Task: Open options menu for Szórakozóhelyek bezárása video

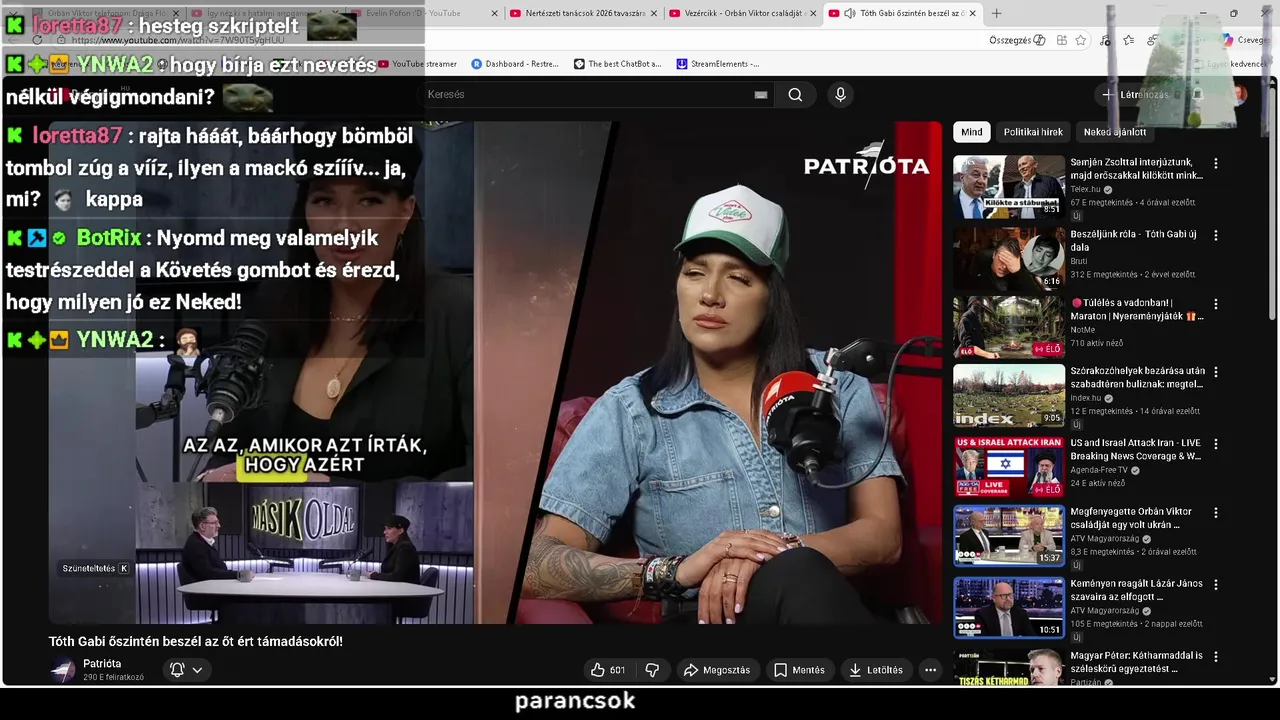Action: pyautogui.click(x=1216, y=372)
